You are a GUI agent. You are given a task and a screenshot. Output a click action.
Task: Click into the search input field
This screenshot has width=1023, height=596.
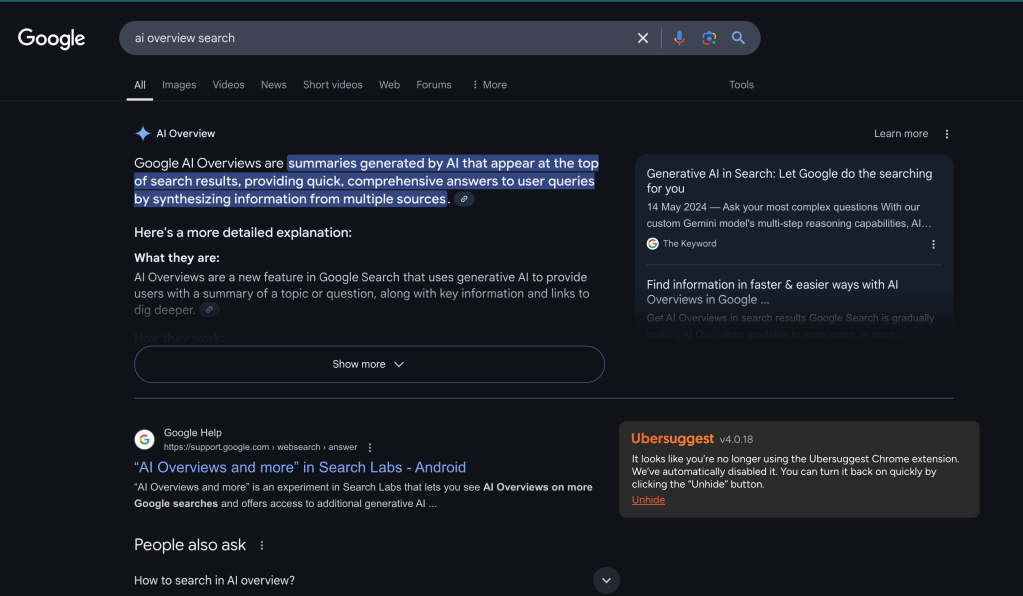click(x=380, y=38)
